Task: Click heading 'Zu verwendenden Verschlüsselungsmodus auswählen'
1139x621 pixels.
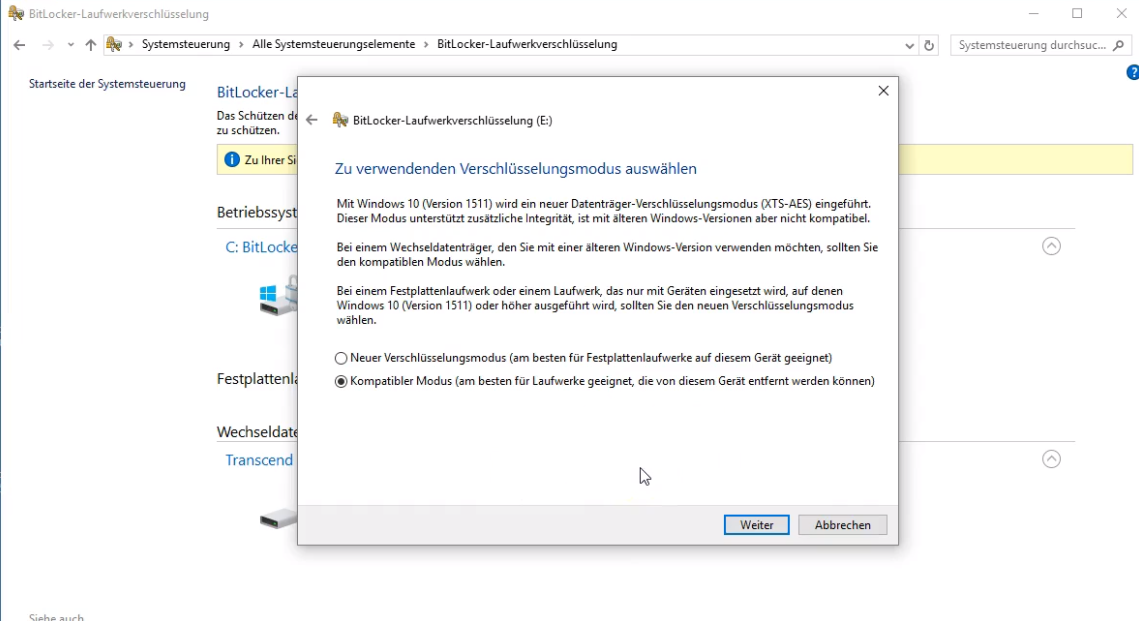Action: 515,169
